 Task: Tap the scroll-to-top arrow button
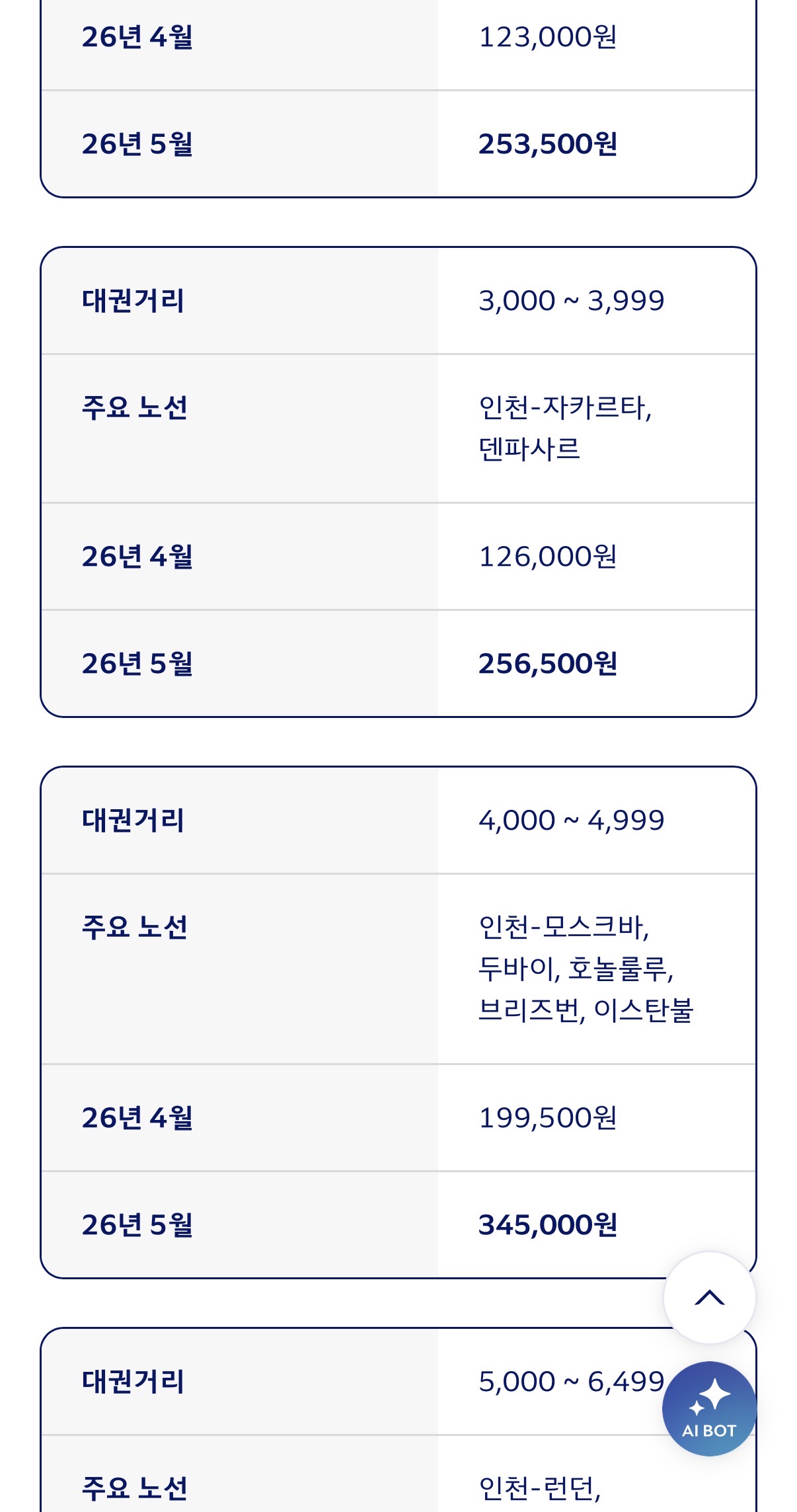[x=709, y=1297]
